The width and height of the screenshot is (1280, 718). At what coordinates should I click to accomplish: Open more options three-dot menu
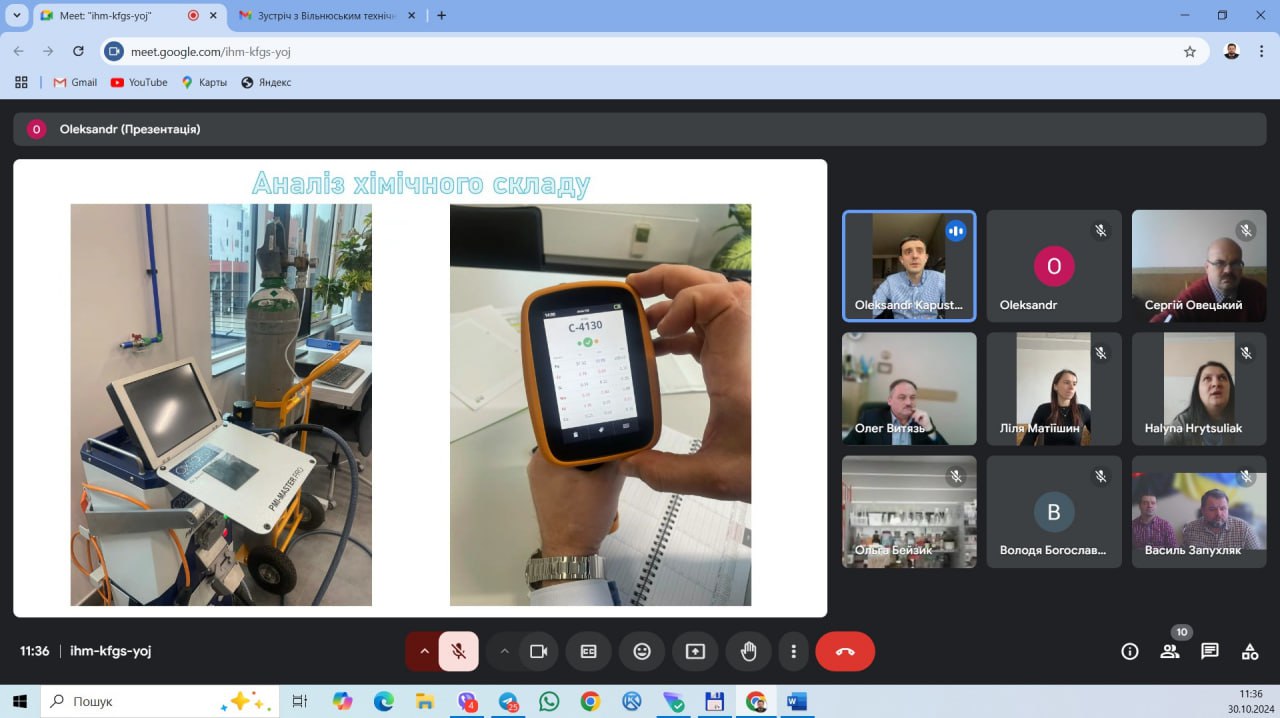pos(793,651)
